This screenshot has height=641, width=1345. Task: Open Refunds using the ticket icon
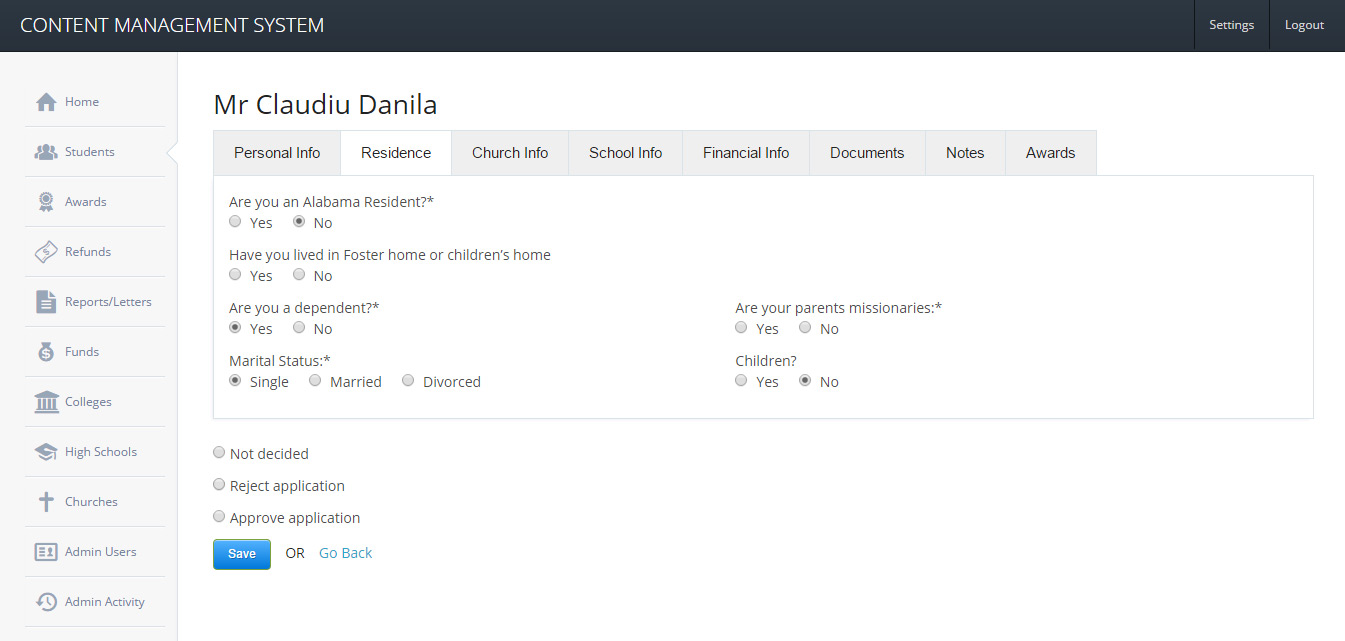[46, 252]
